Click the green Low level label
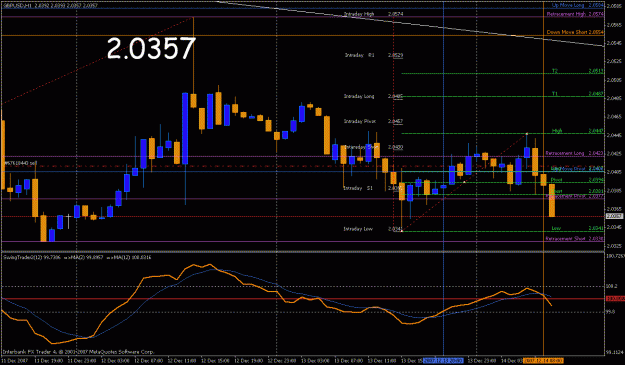This screenshot has height=365, width=625. pyautogui.click(x=556, y=228)
